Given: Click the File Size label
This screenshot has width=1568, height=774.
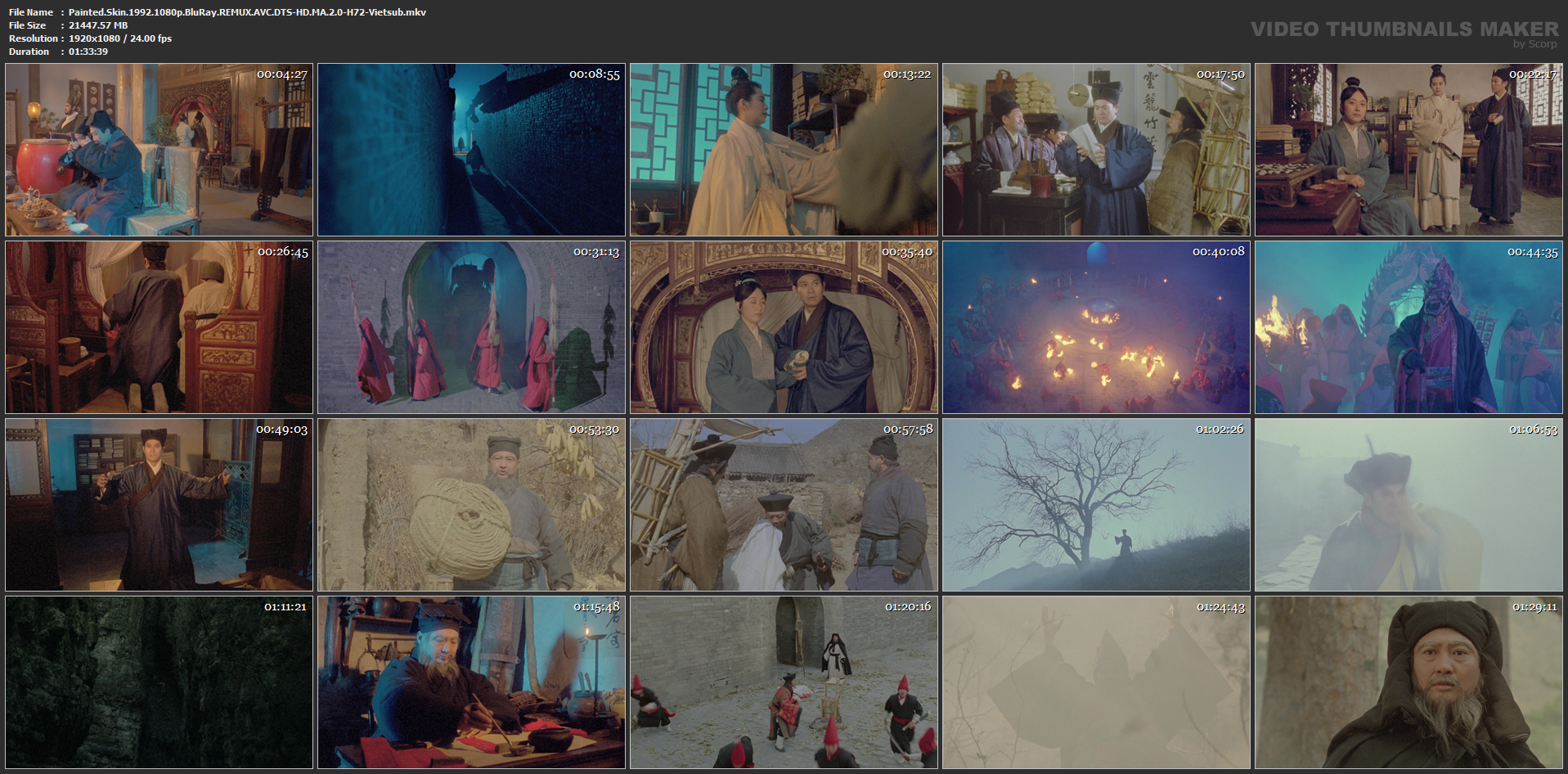Looking at the screenshot, I should tap(27, 25).
